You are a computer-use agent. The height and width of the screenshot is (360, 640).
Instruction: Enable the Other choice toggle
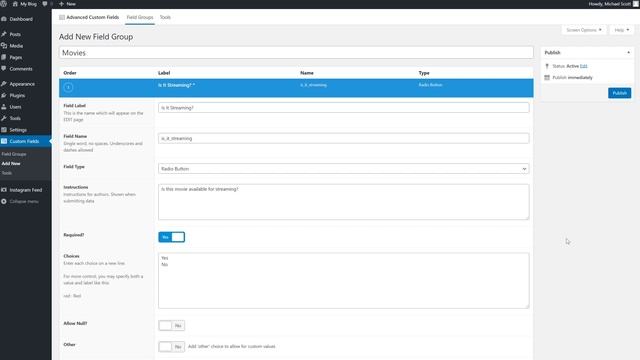click(171, 347)
